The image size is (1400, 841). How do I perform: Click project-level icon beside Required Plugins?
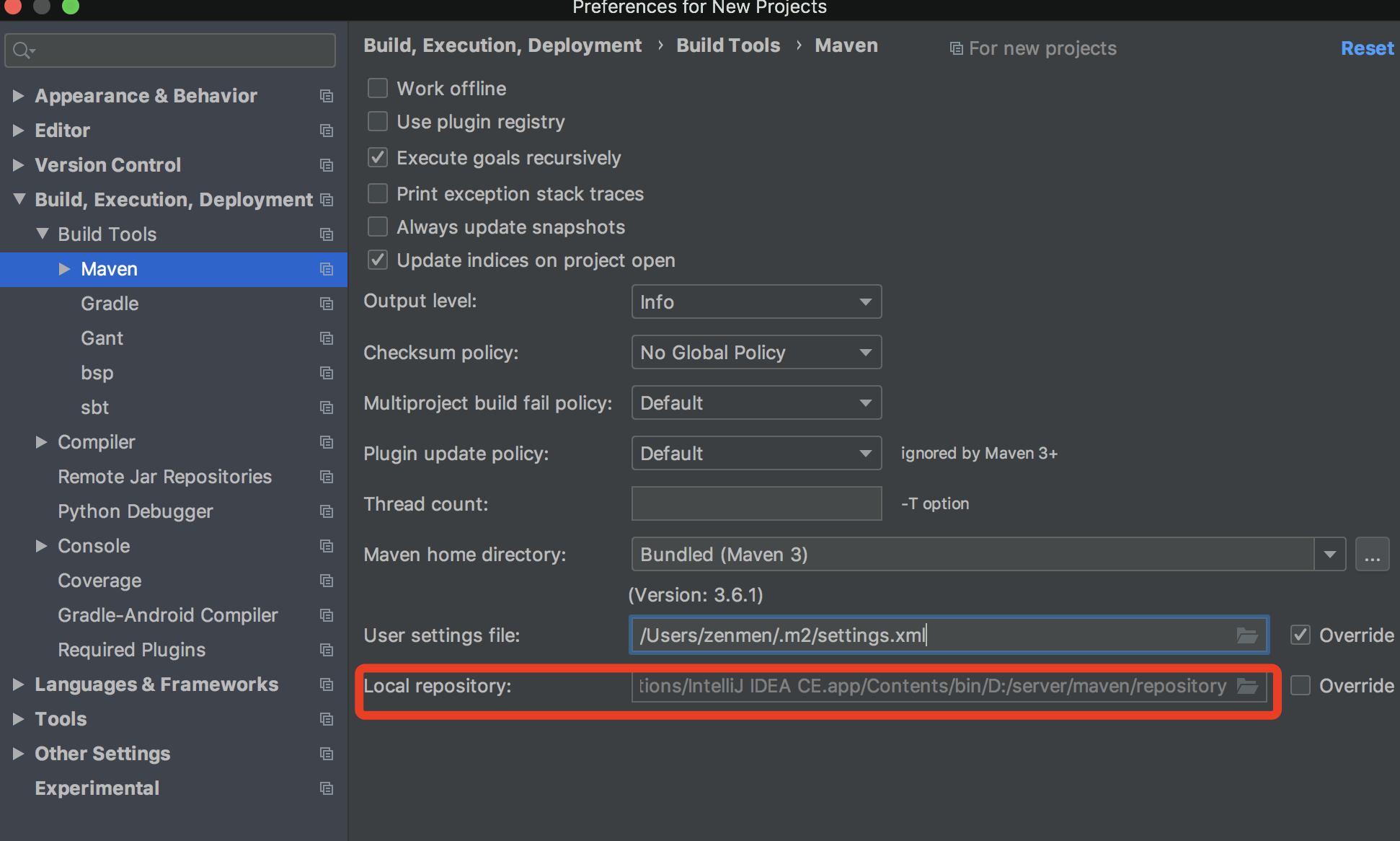pyautogui.click(x=327, y=650)
